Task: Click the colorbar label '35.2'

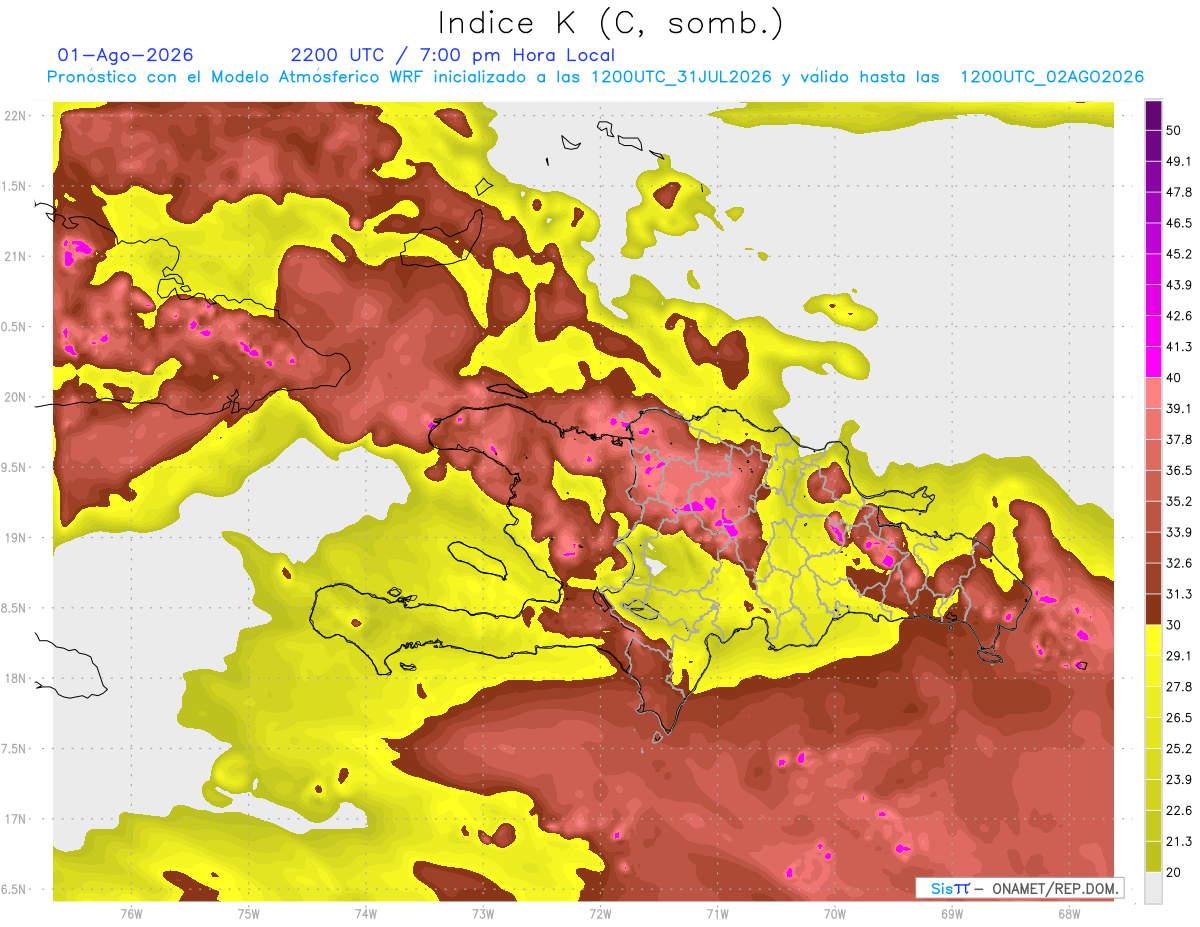Action: coord(1180,501)
